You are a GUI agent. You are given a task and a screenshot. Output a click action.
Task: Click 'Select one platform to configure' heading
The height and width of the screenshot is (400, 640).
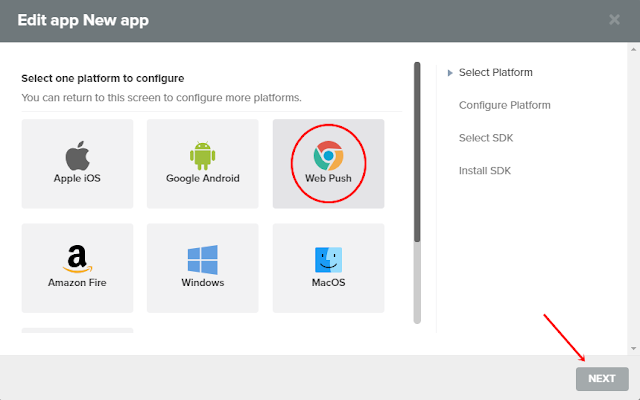[x=103, y=78]
